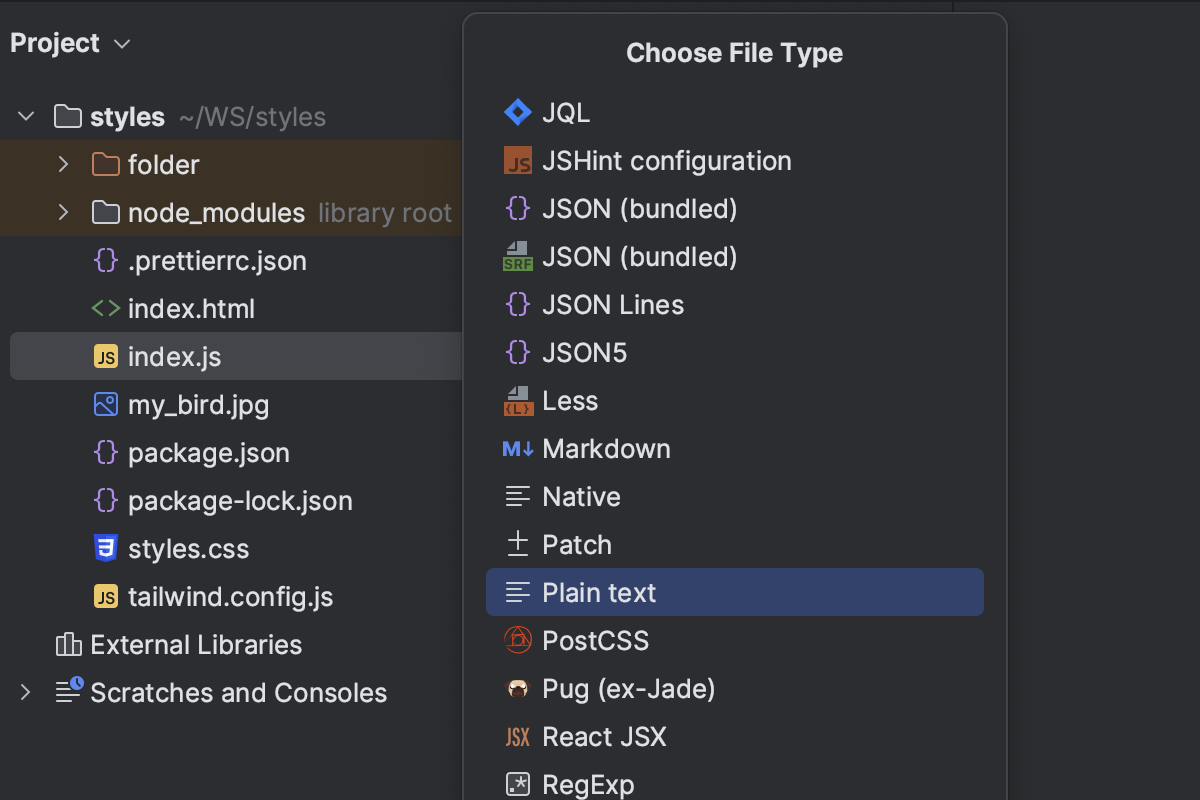The width and height of the screenshot is (1200, 800).
Task: Click the CSS icon beside styles.css
Action: [x=105, y=548]
